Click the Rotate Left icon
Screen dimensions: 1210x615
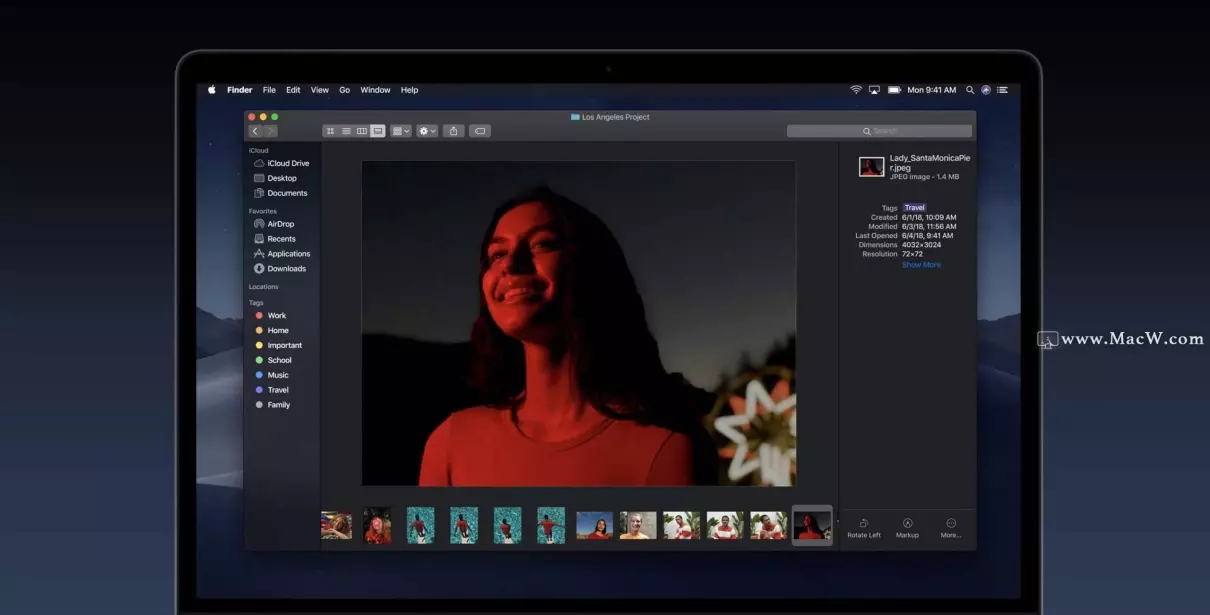click(x=864, y=523)
